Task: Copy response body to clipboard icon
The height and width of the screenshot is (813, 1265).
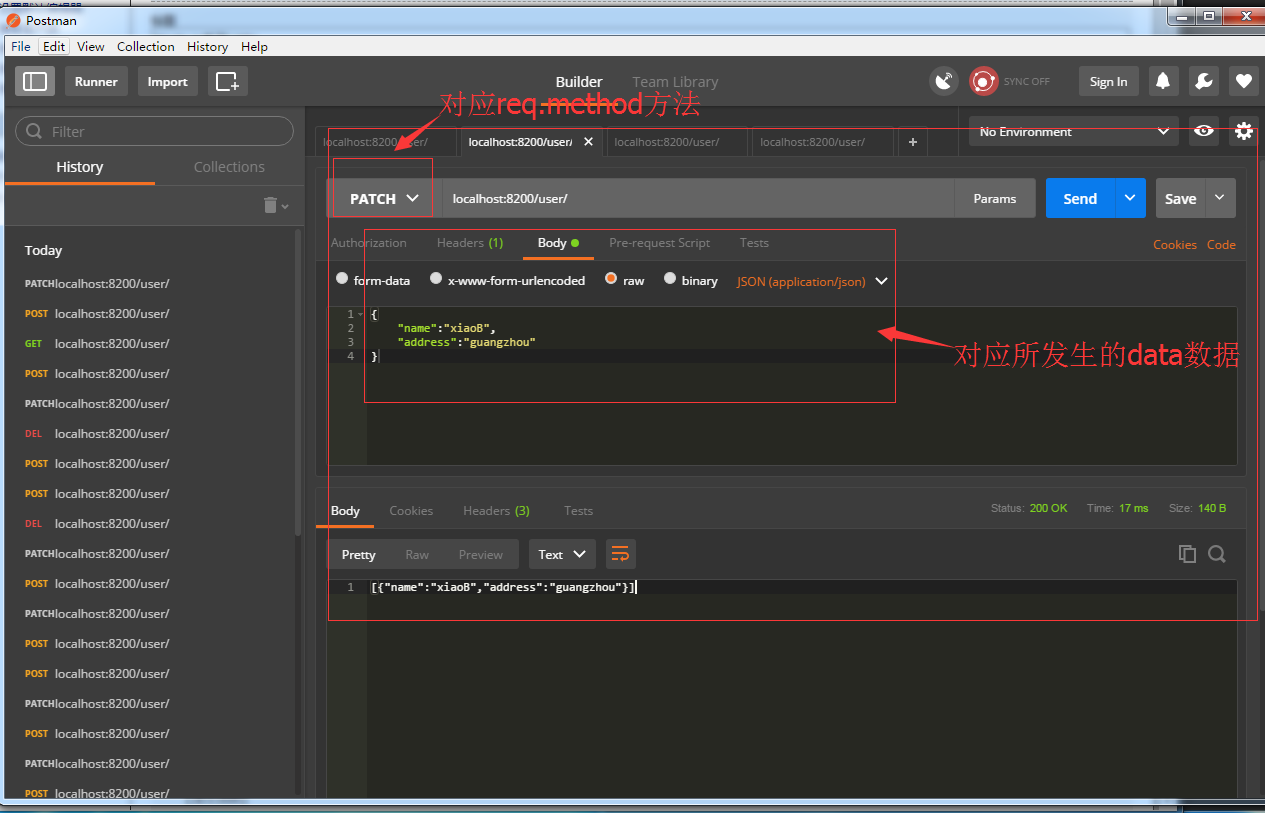Action: point(1187,554)
